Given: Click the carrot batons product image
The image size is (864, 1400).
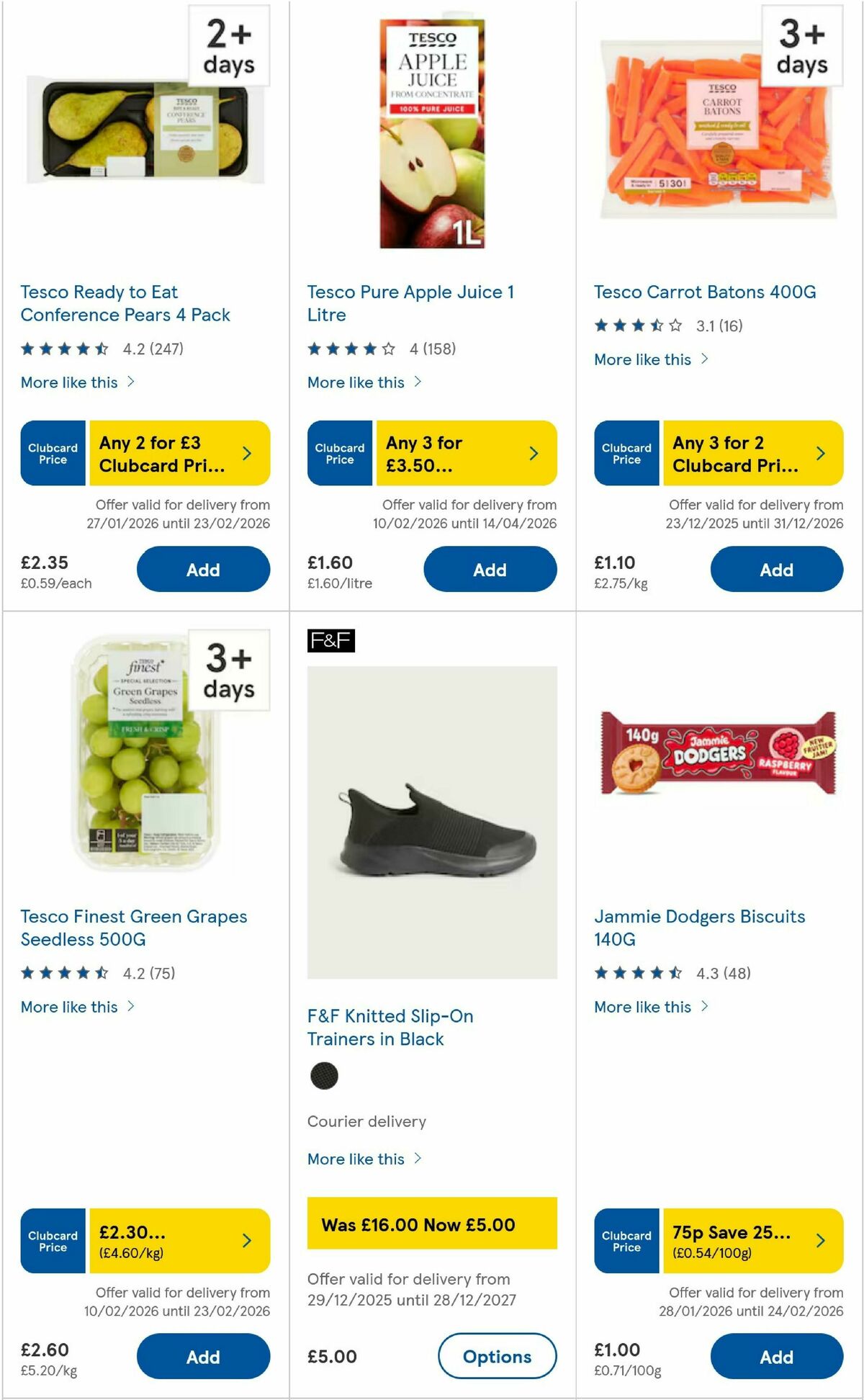Looking at the screenshot, I should 719,130.
